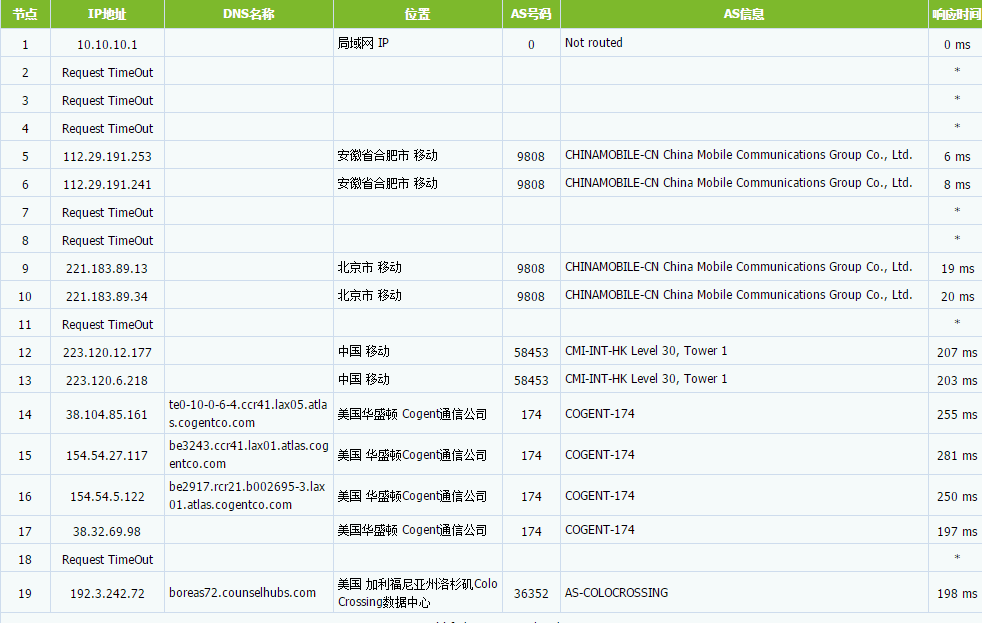Click 安徽省合肥市 移动 in node 5 row
This screenshot has height=623, width=982.
[x=388, y=155]
